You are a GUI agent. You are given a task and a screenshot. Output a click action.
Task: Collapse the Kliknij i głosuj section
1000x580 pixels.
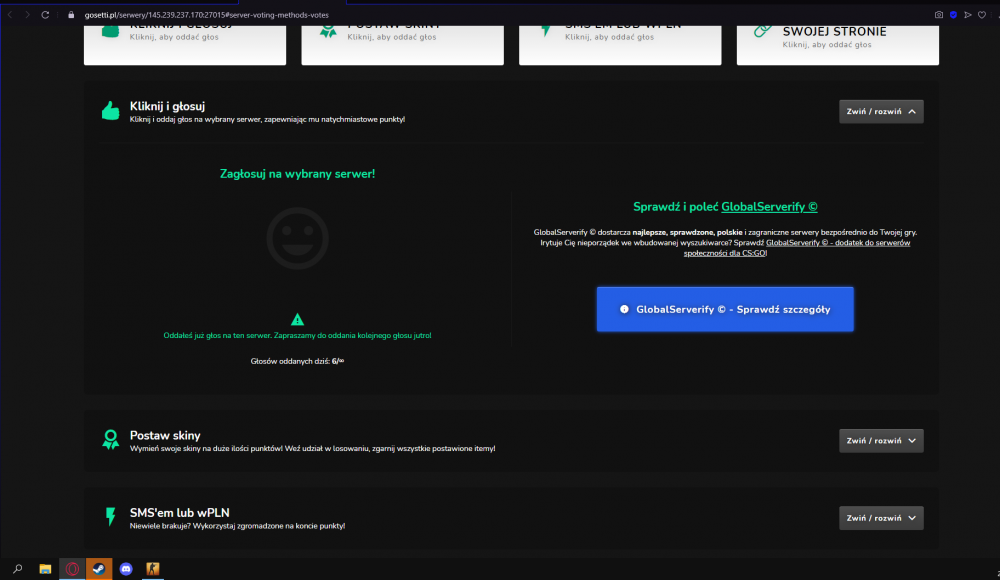(x=881, y=111)
